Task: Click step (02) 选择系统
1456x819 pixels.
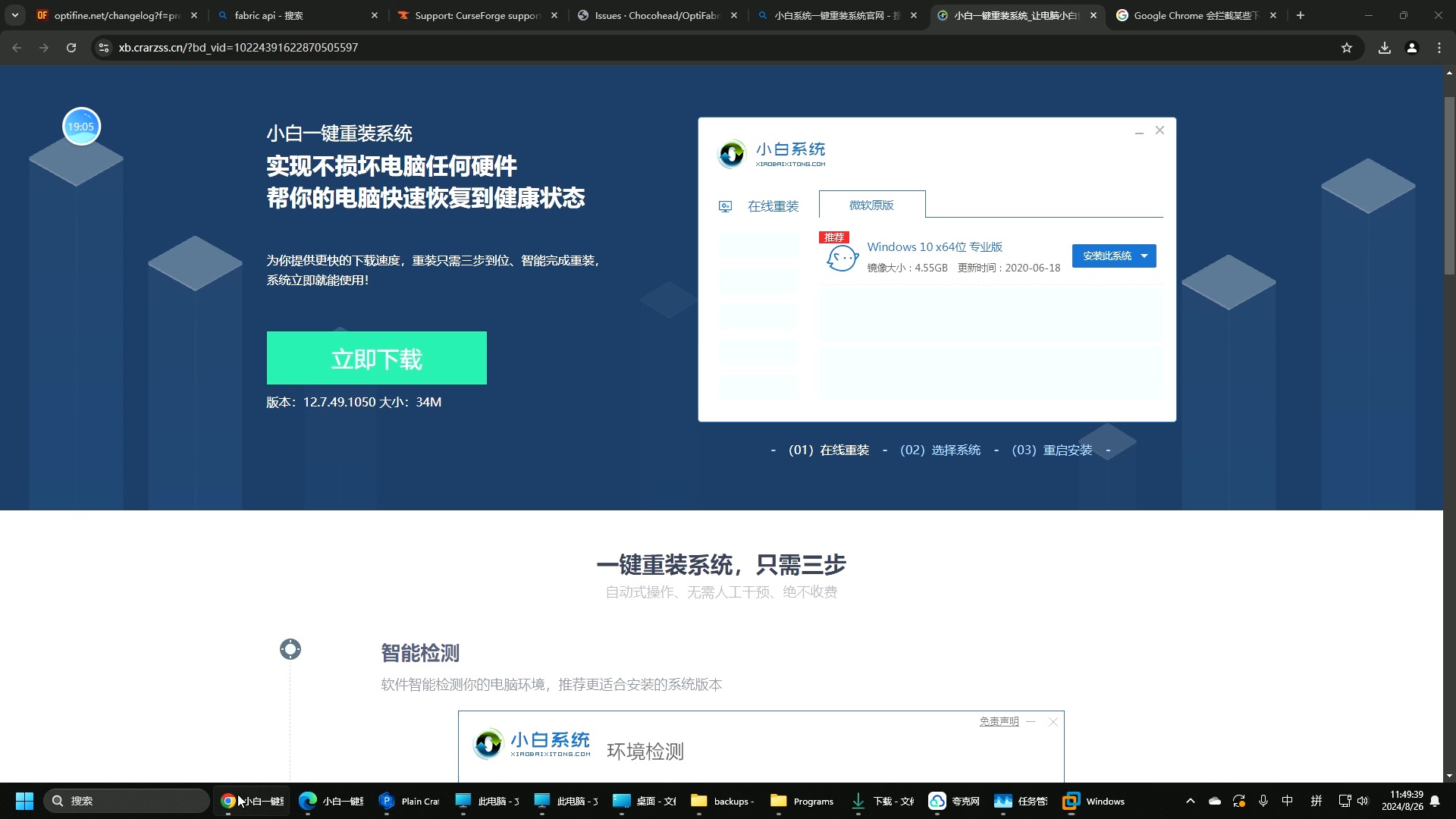Action: tap(940, 450)
